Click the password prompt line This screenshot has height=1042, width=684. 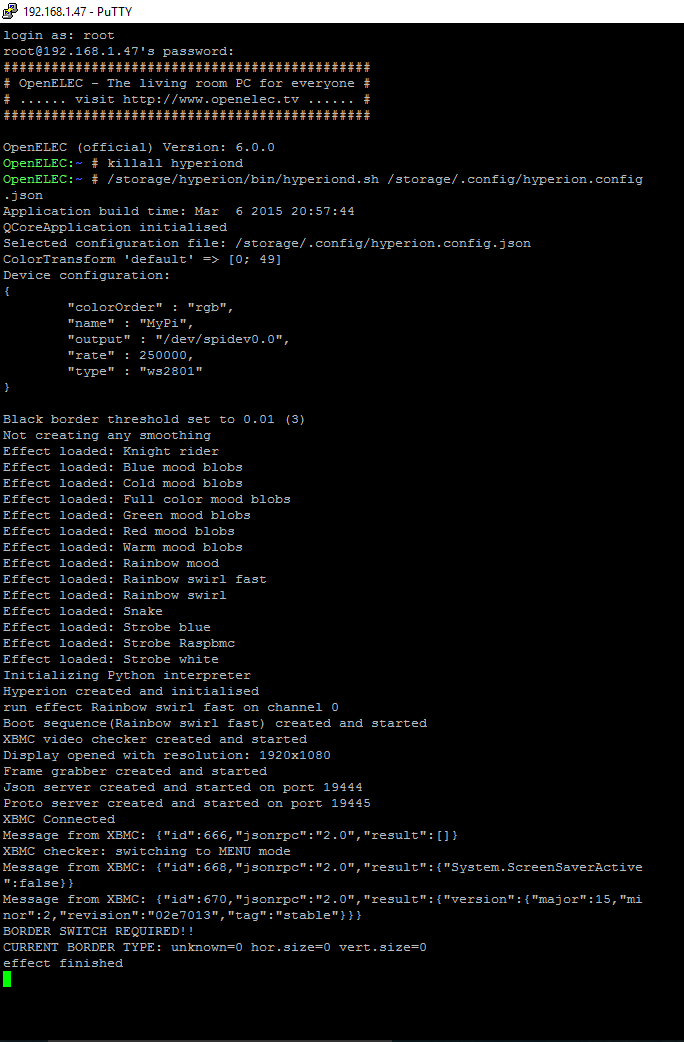coord(118,51)
